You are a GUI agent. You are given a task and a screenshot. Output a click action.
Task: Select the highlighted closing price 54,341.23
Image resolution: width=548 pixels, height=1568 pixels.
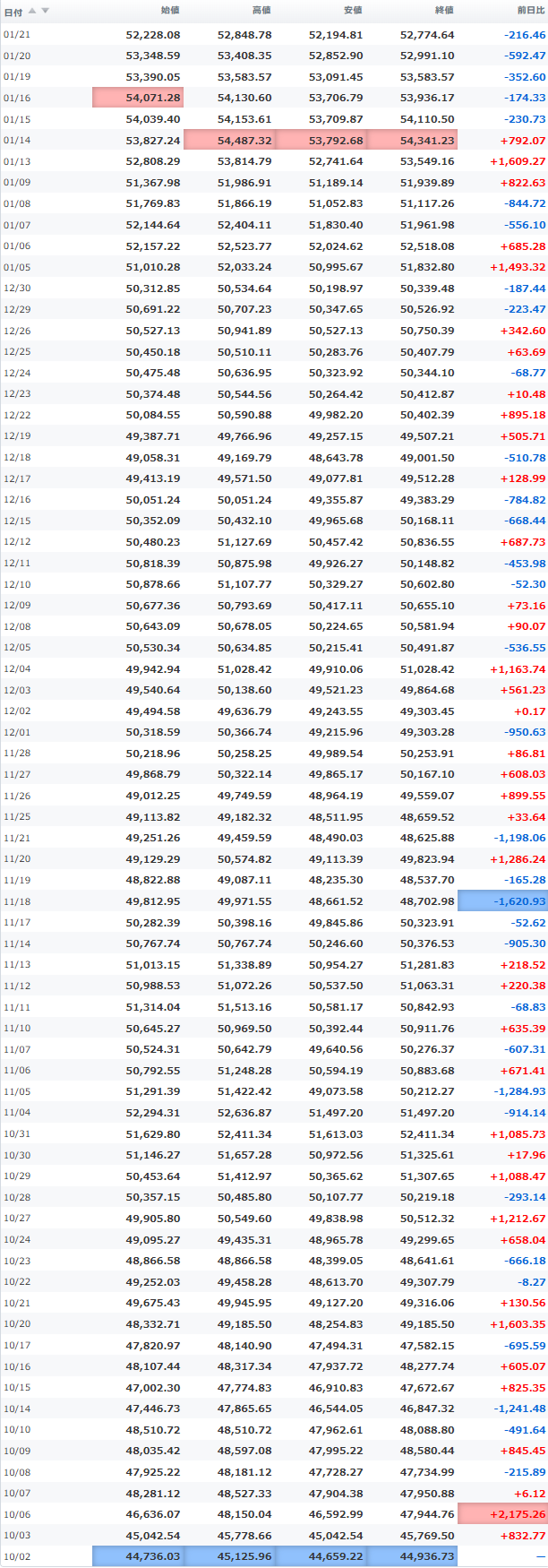pyautogui.click(x=413, y=140)
